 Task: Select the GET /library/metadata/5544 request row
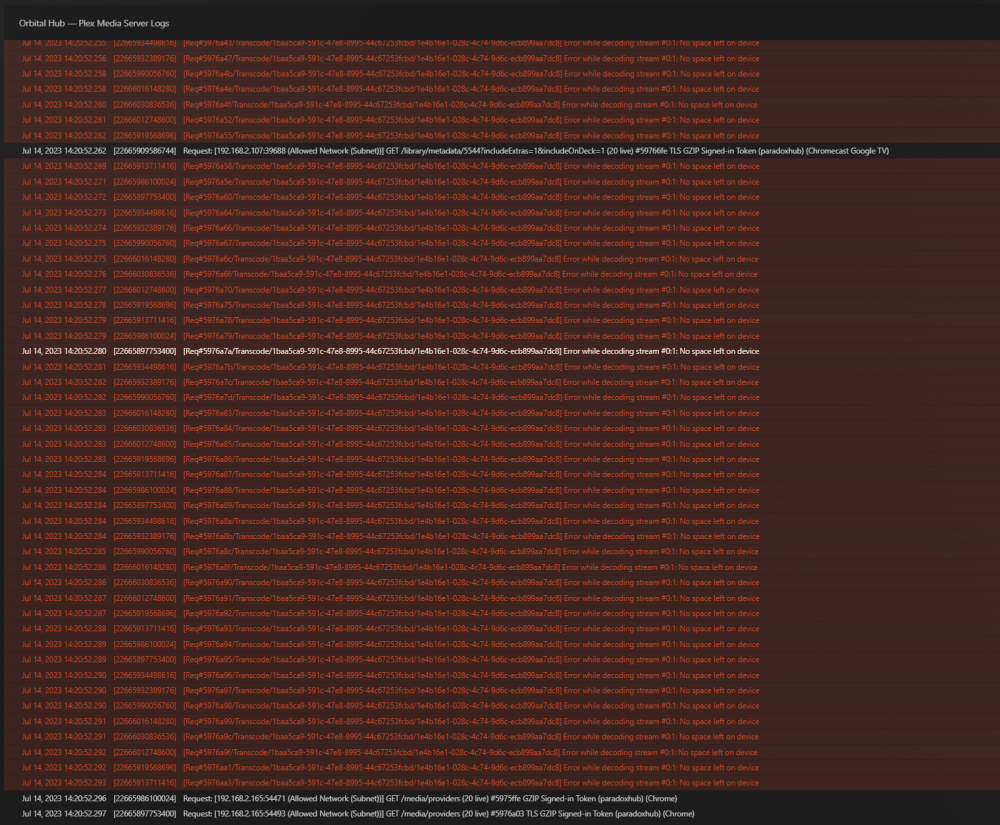point(500,151)
